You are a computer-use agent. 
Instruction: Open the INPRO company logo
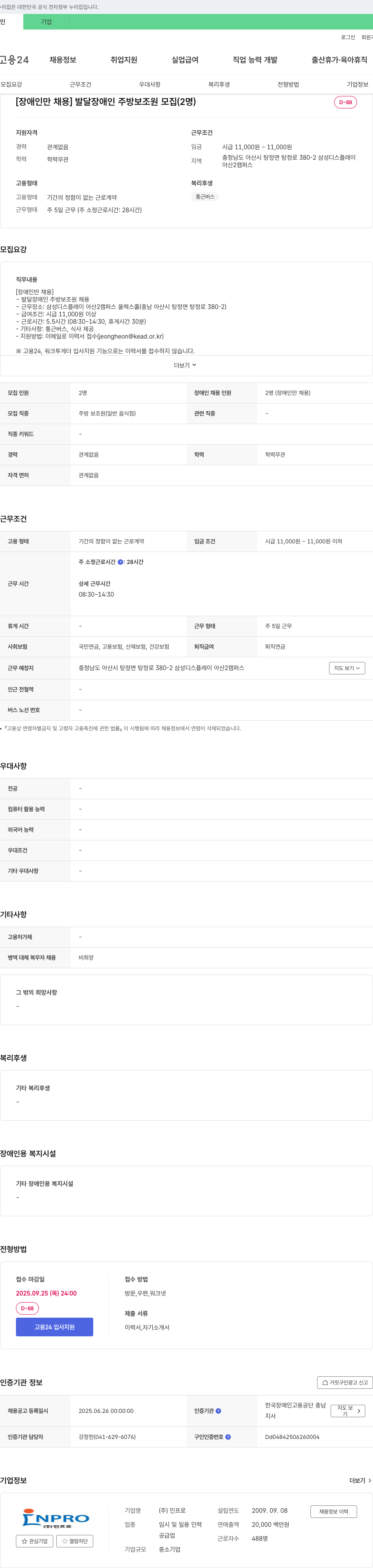coord(56,1518)
